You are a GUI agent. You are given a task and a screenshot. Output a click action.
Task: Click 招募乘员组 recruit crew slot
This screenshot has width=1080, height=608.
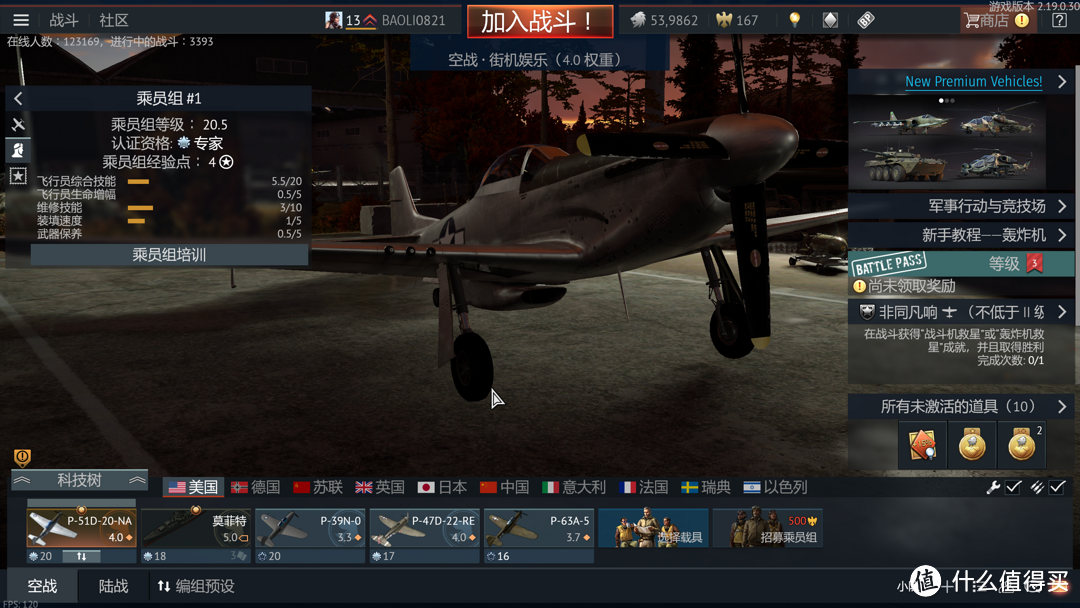click(767, 528)
